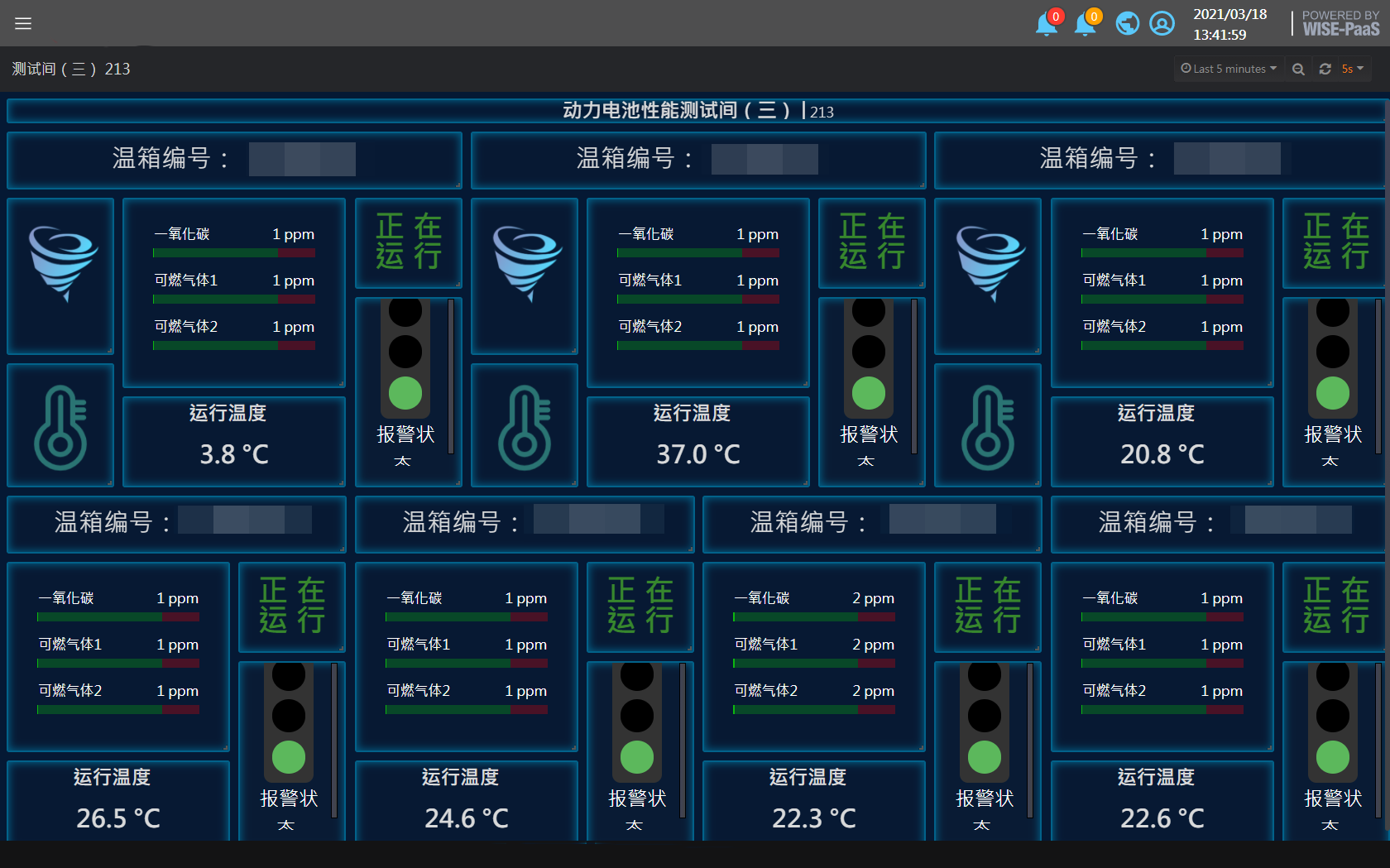
Task: Click the globe language icon
Action: pyautogui.click(x=1127, y=23)
